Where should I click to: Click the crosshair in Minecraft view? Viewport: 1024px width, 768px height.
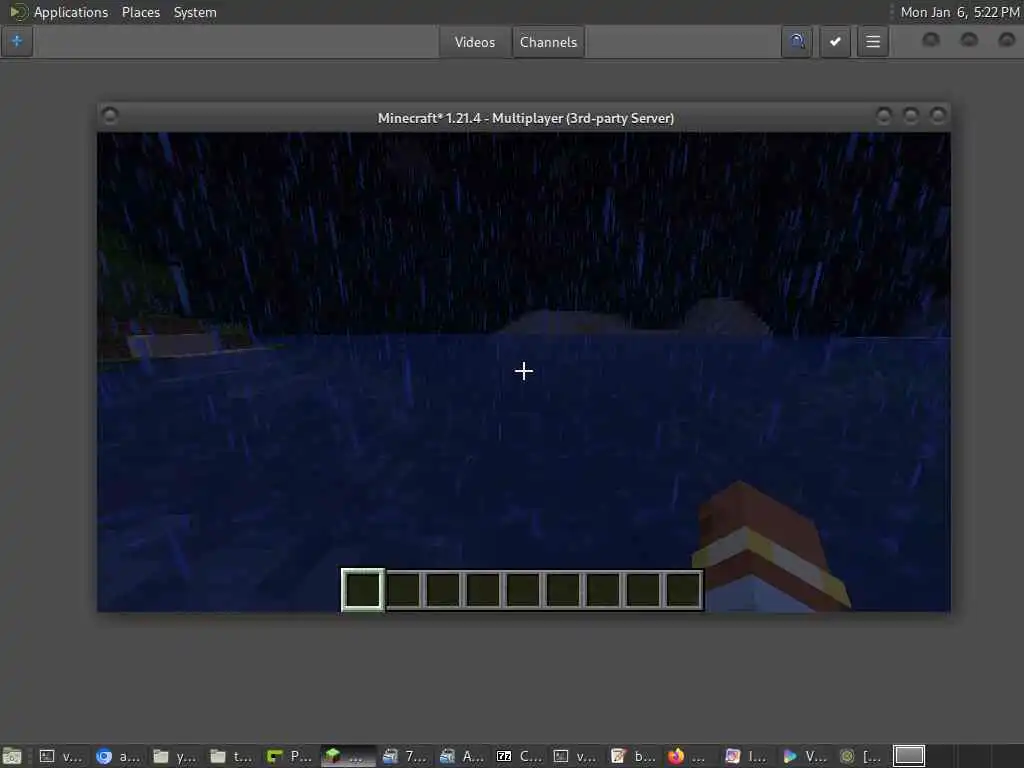coord(524,371)
